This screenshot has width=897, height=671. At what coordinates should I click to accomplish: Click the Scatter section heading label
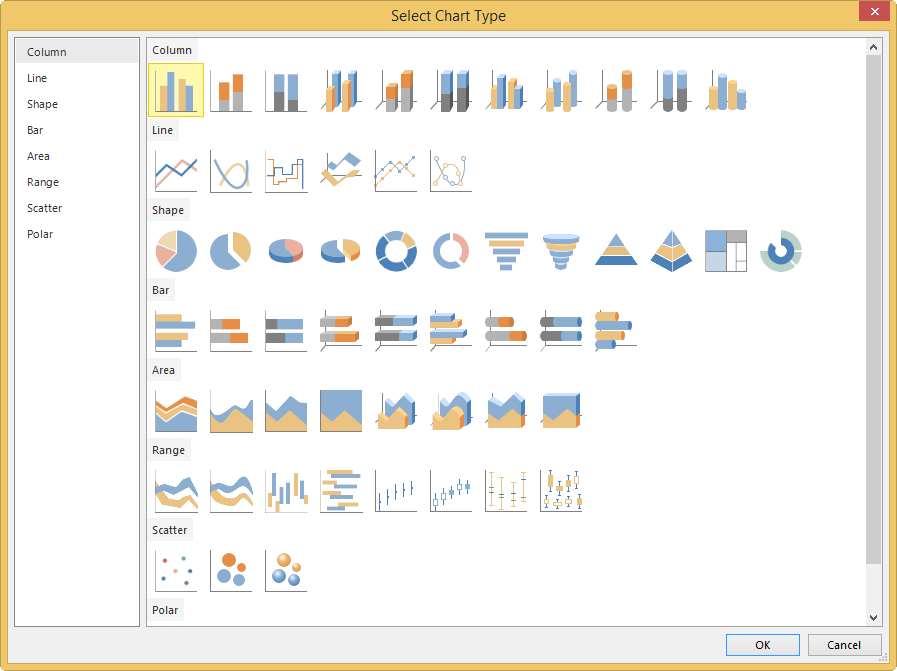pyautogui.click(x=169, y=530)
